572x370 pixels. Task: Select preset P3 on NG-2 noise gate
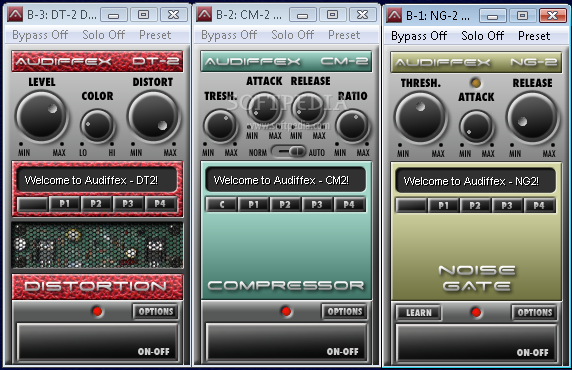pos(507,205)
